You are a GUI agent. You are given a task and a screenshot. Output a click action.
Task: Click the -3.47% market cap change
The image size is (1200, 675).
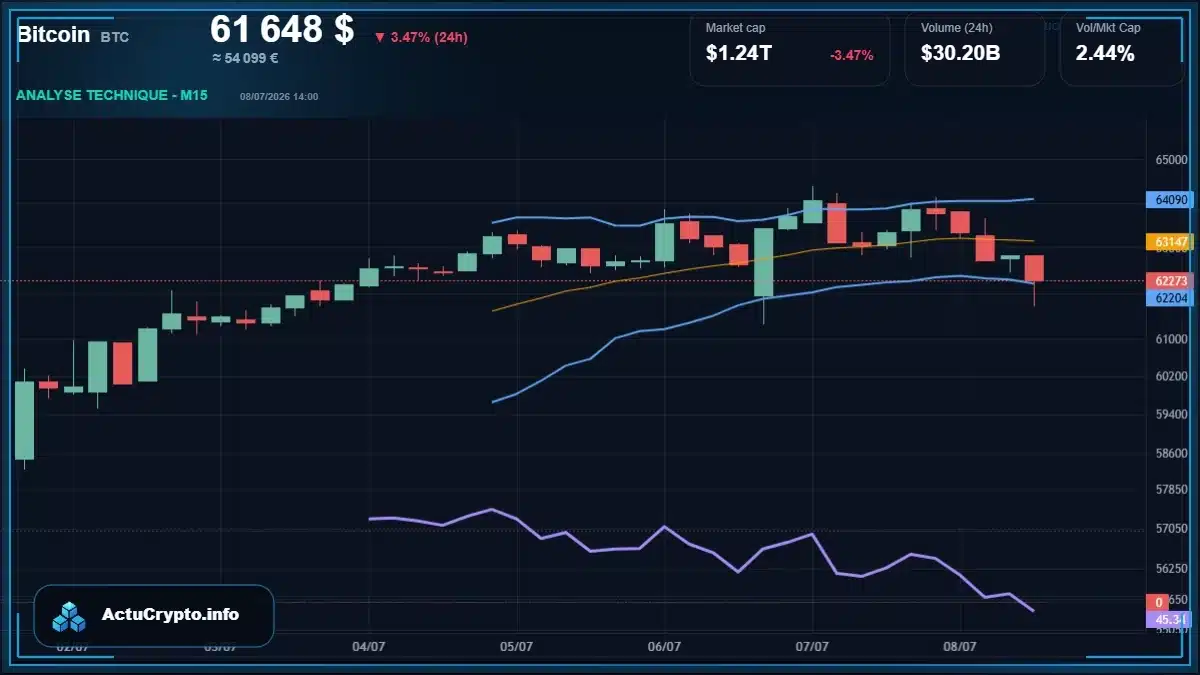852,55
